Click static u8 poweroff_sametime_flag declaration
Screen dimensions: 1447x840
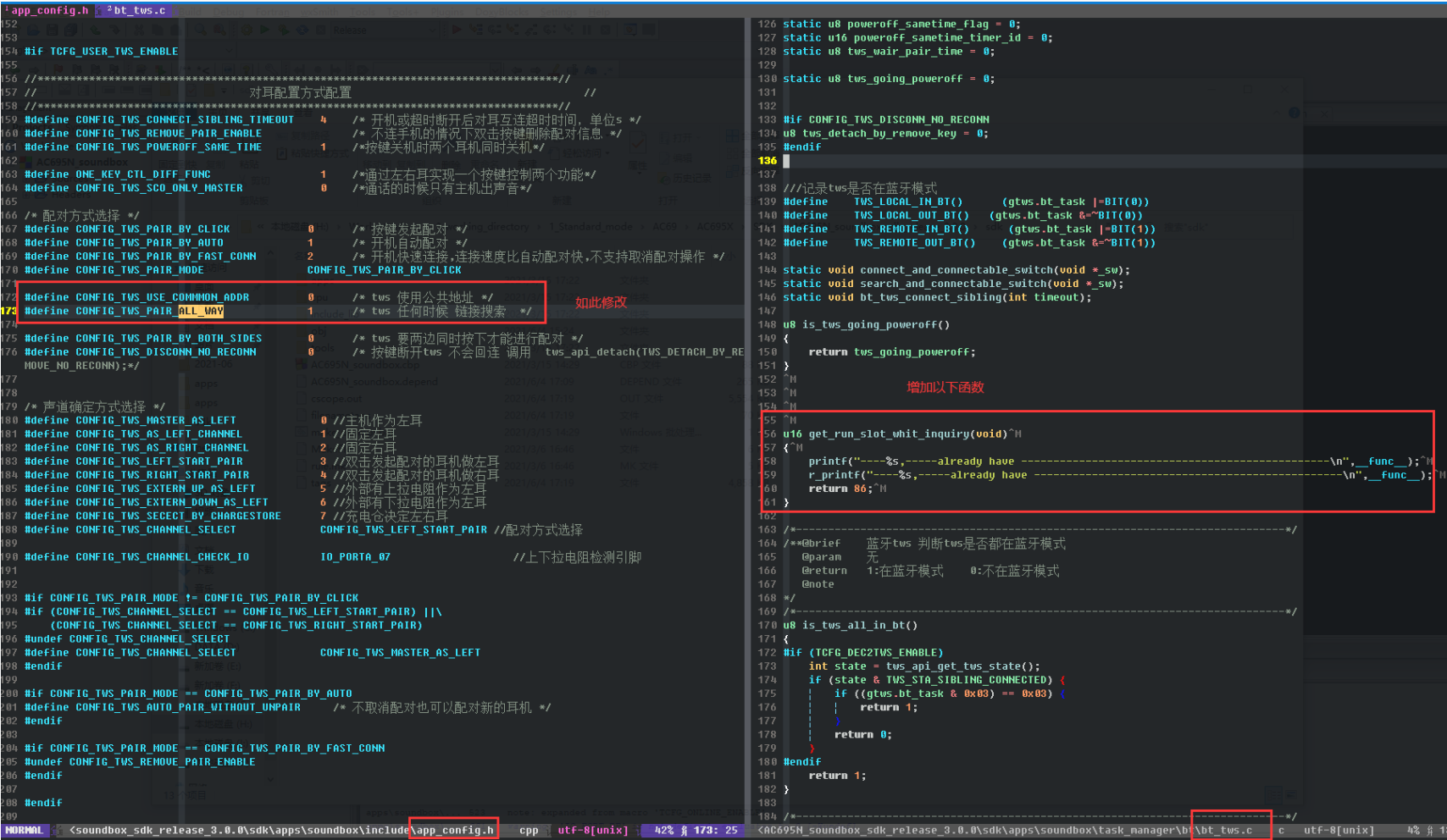tap(901, 25)
